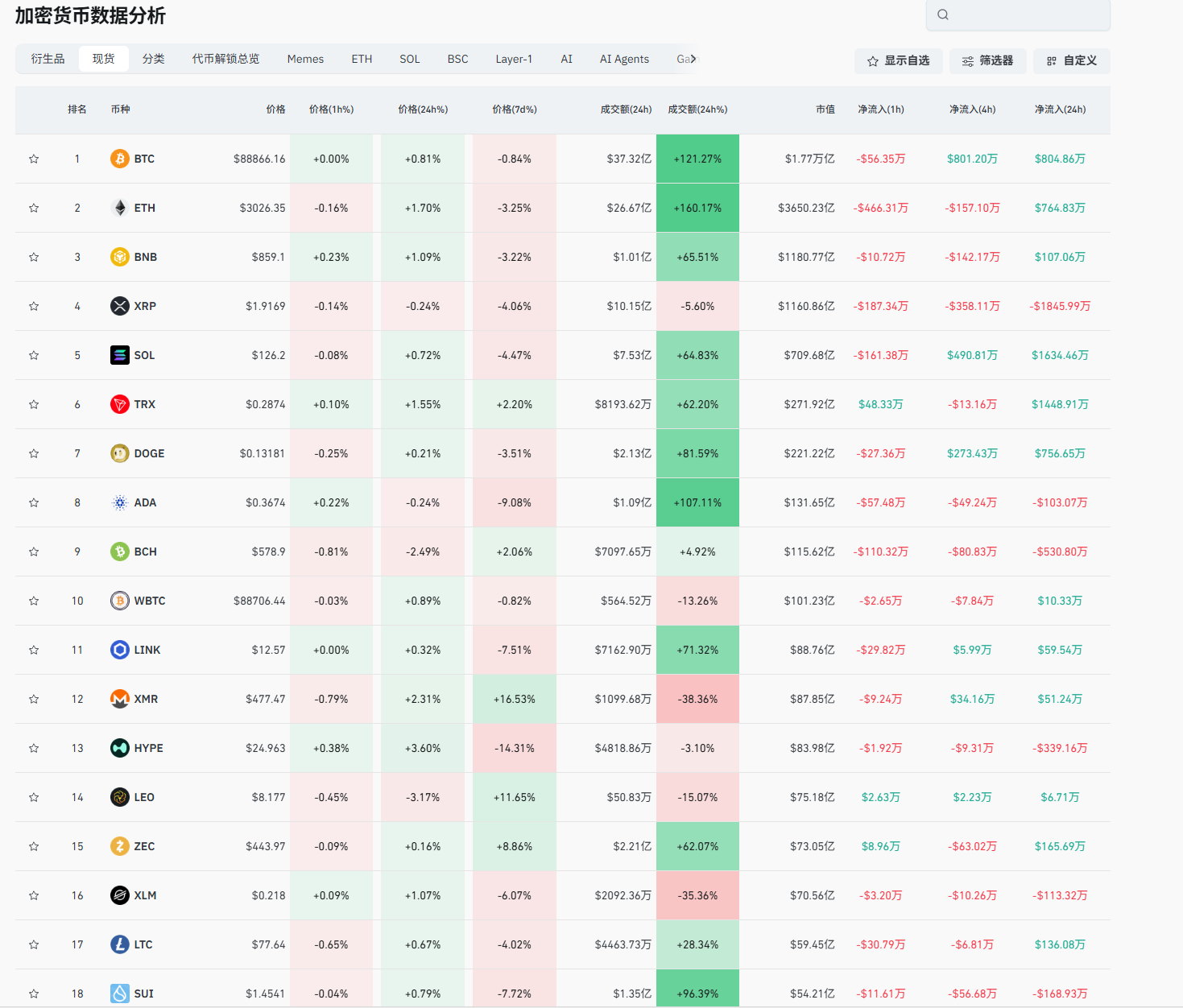
Task: Click the magnifier icon in search box
Action: coord(943,14)
